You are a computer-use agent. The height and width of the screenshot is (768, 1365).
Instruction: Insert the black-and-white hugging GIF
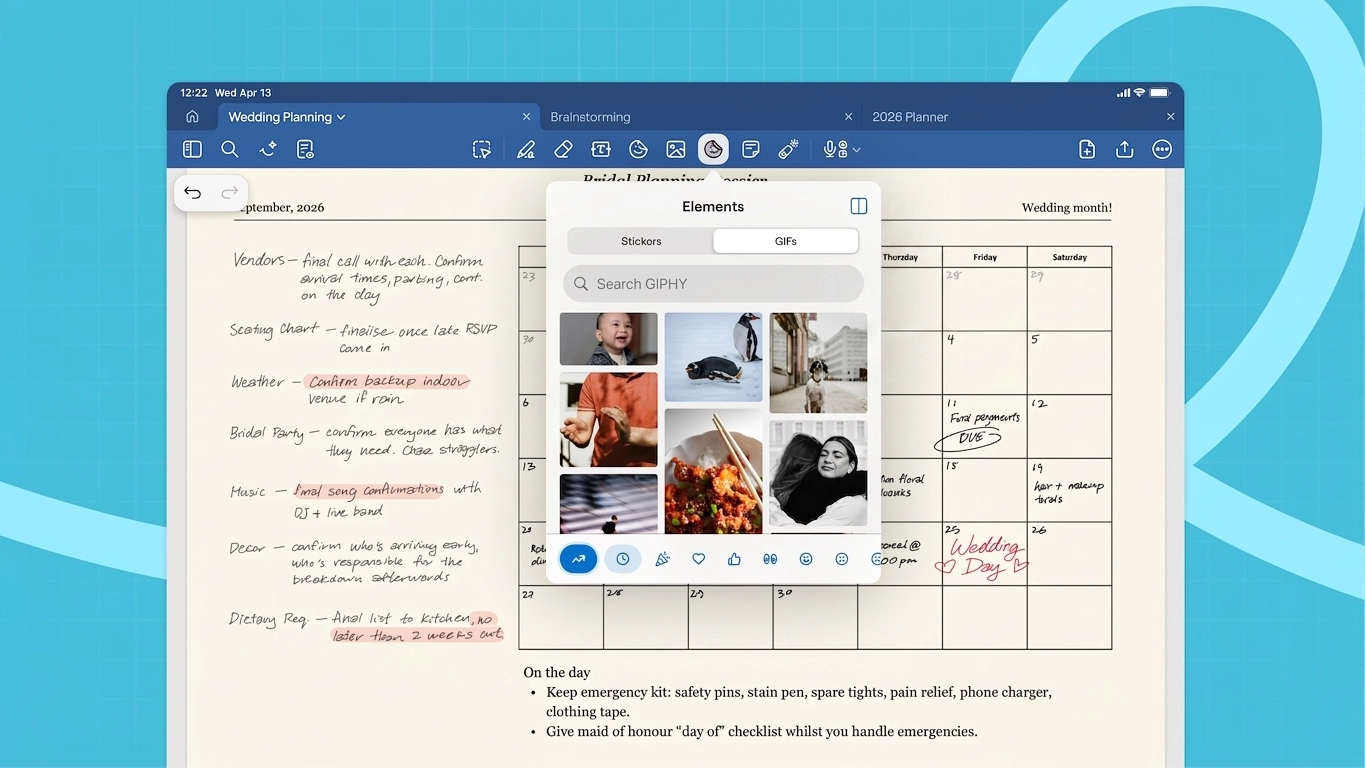(x=818, y=473)
